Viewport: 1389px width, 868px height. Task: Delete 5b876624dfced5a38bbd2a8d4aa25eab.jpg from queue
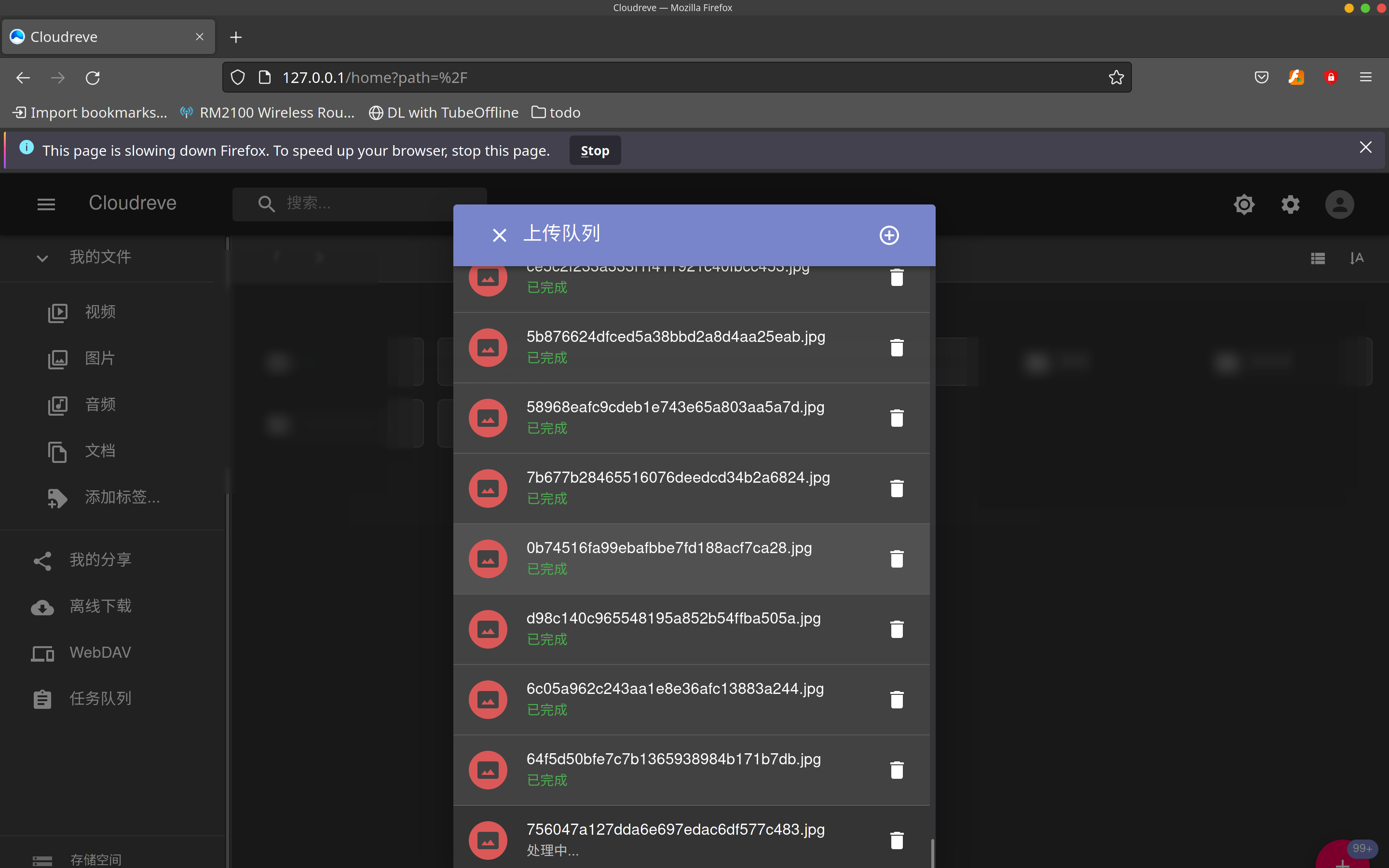[x=897, y=347]
